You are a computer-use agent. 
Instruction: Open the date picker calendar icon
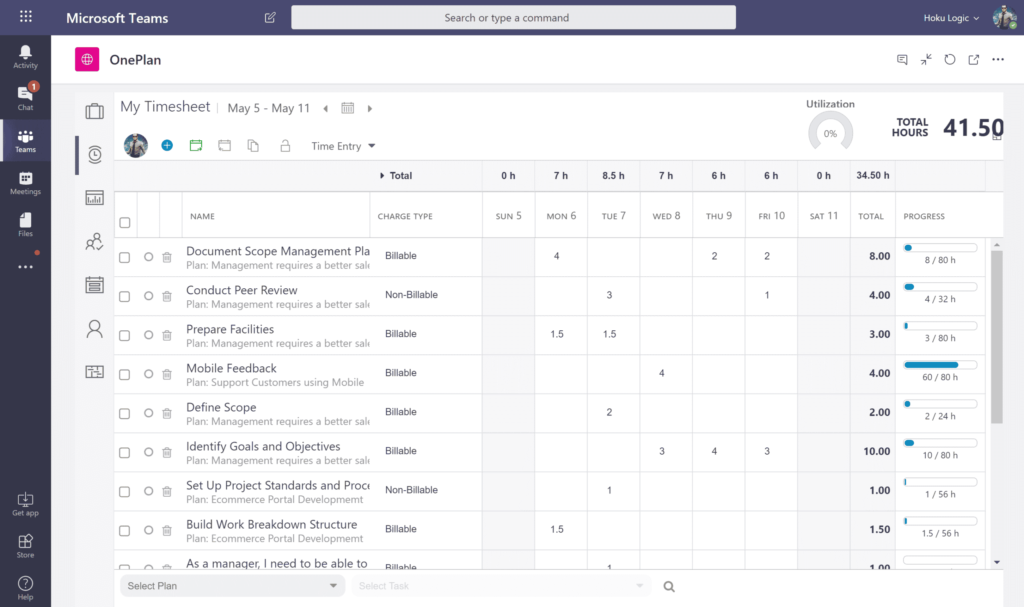(347, 108)
